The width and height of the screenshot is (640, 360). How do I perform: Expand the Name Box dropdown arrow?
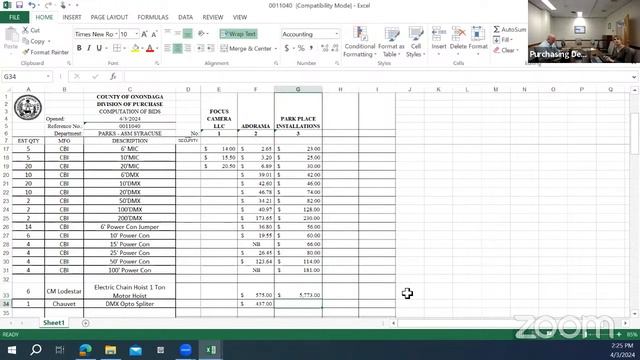(x=48, y=76)
